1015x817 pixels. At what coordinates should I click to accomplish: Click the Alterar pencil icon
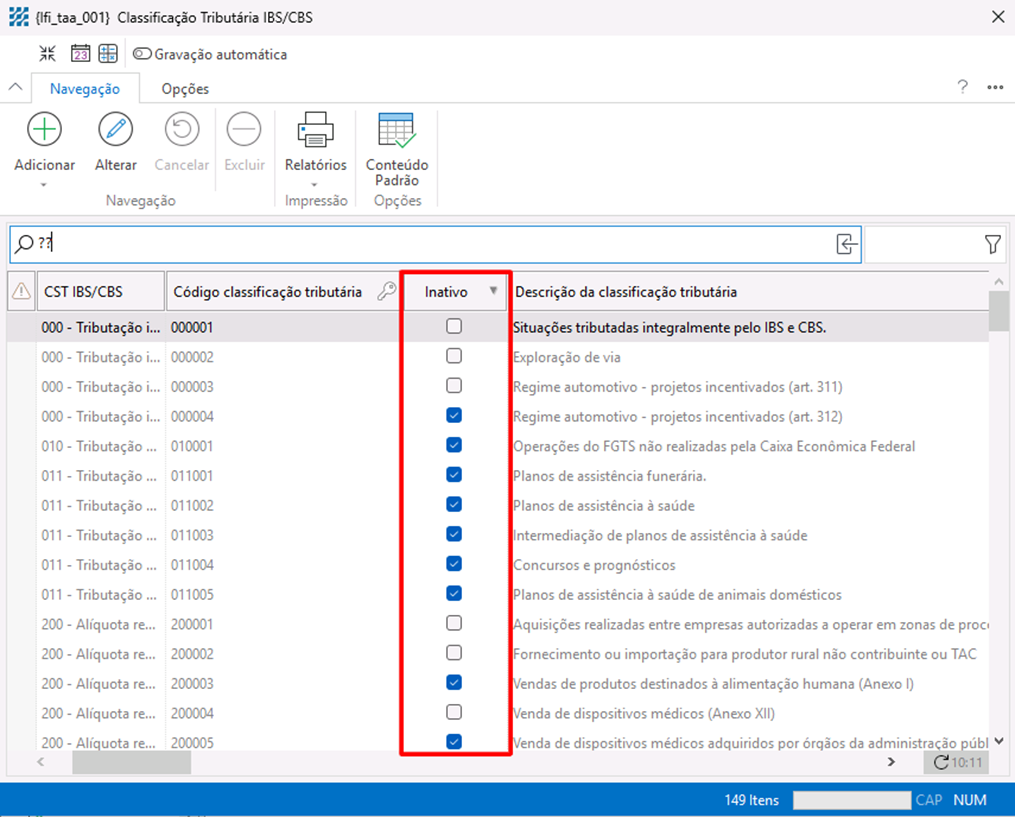tap(115, 130)
